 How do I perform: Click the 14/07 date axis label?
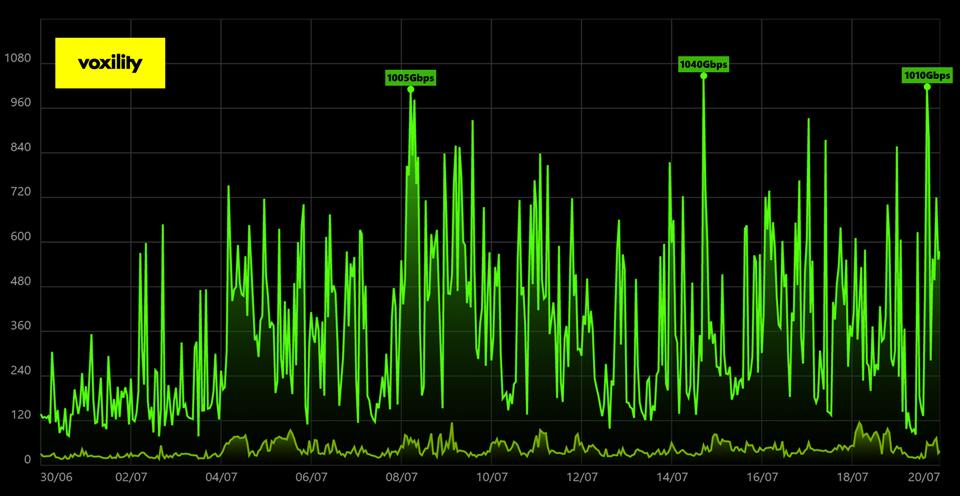[672, 476]
